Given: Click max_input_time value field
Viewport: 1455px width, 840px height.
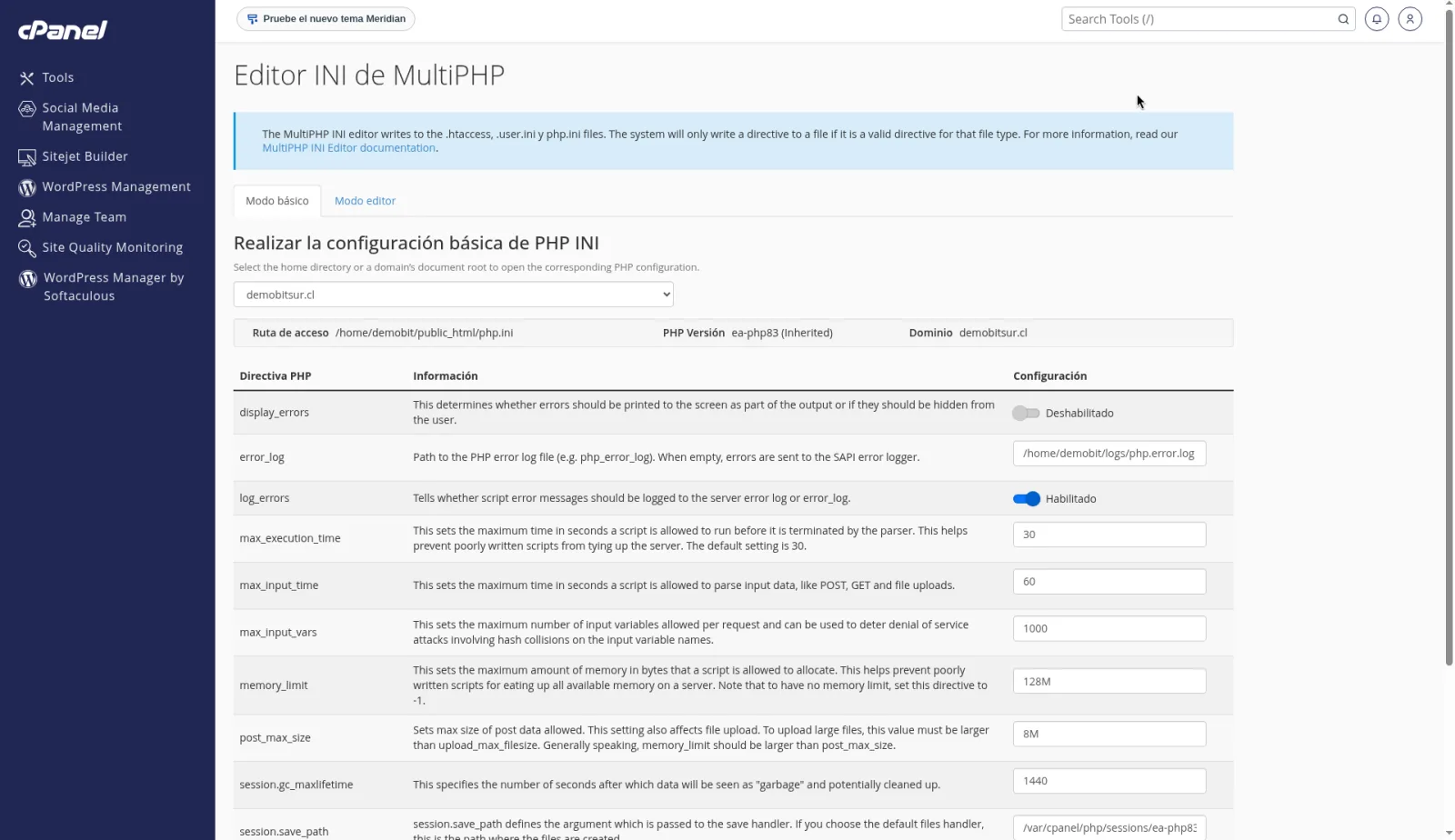Looking at the screenshot, I should pyautogui.click(x=1109, y=582).
